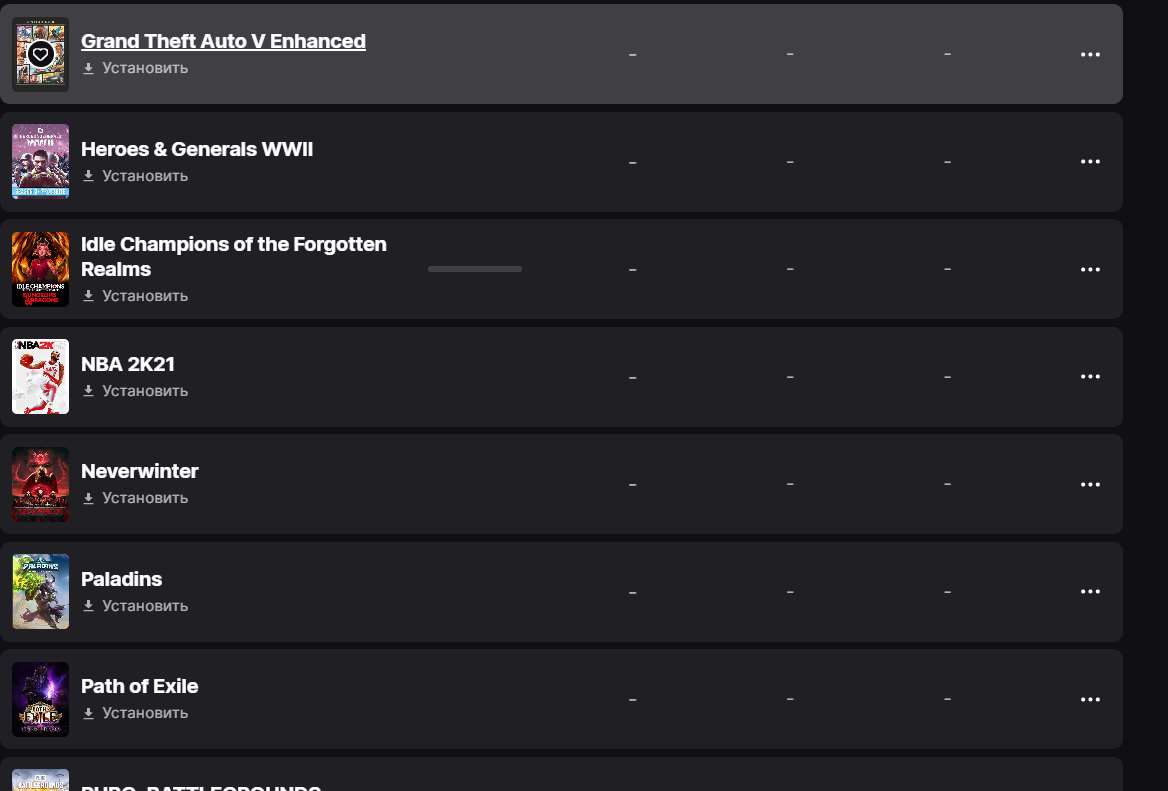The image size is (1168, 791).
Task: Open three-dot menu for Paladins
Action: click(x=1090, y=592)
